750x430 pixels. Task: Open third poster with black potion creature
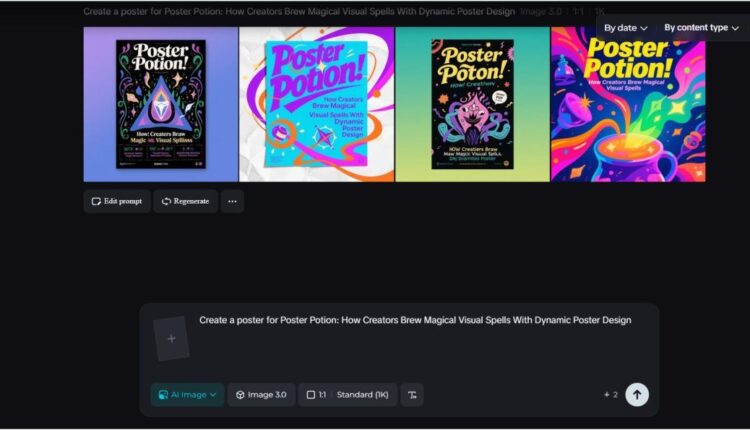coord(472,104)
